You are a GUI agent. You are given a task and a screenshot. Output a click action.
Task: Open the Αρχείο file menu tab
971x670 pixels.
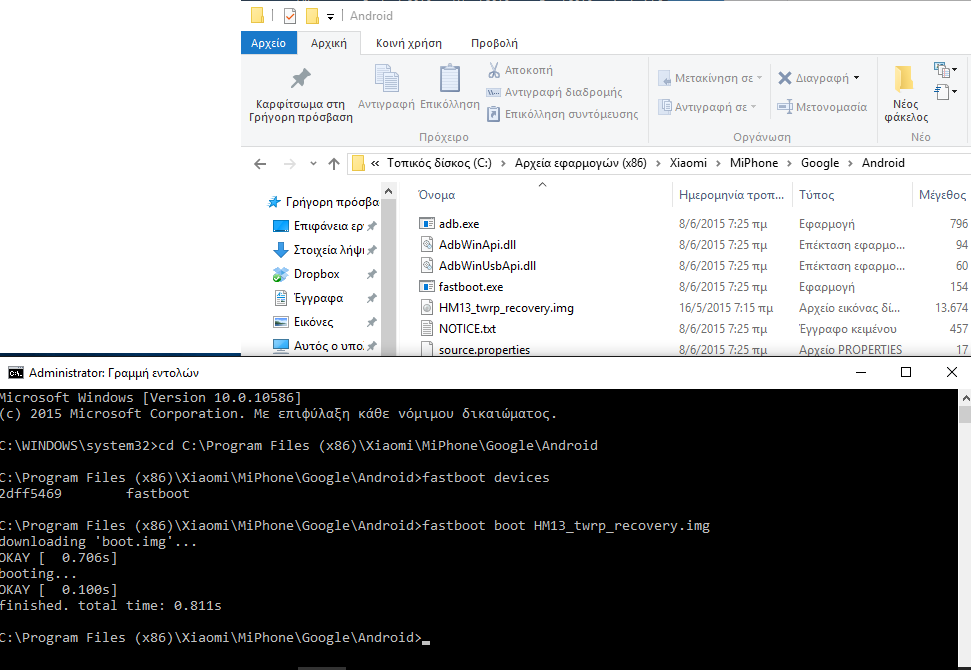[268, 43]
